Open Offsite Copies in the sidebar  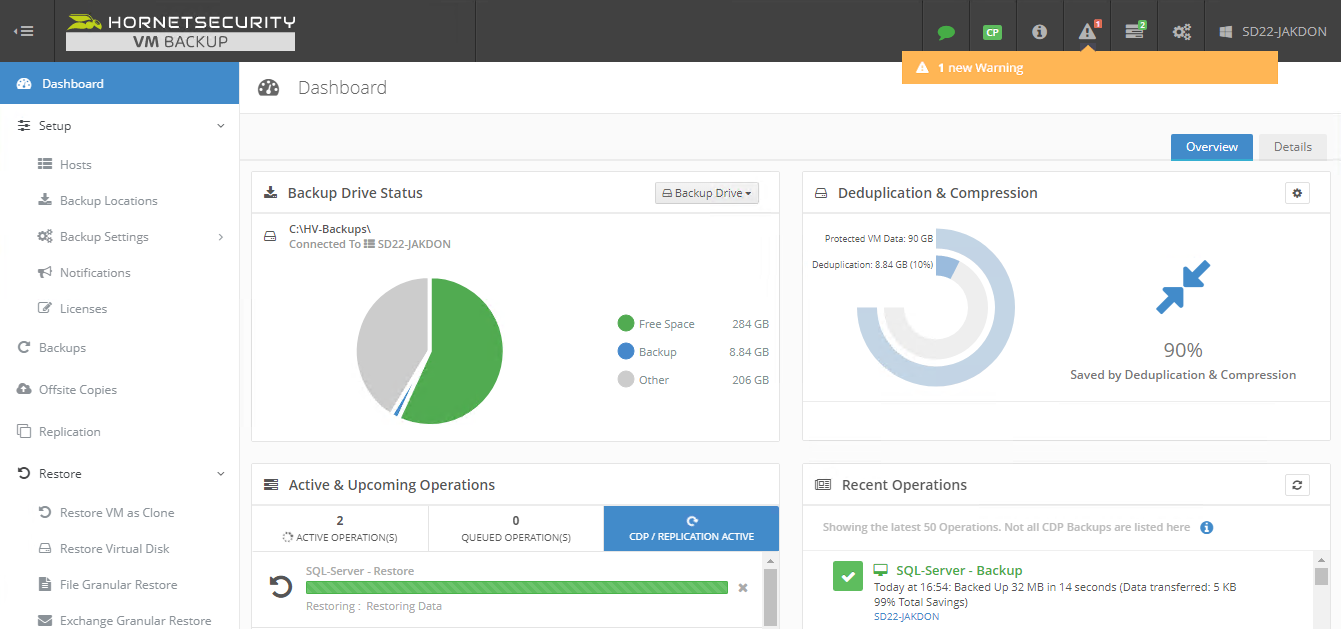78,390
